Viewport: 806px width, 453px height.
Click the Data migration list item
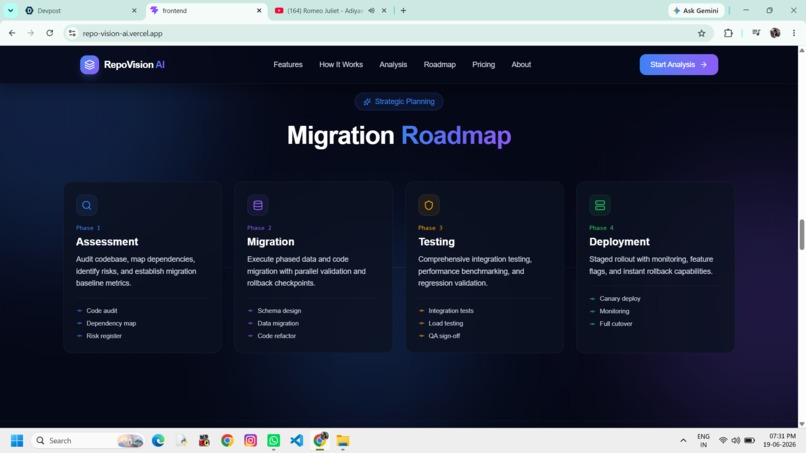tap(278, 323)
